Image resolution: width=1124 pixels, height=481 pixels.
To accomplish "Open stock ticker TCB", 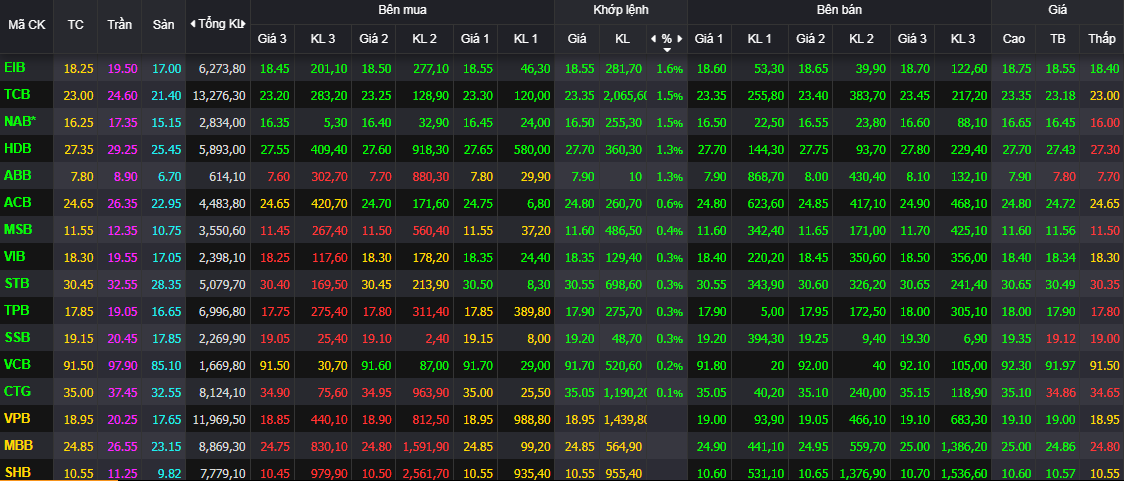I will point(16,95).
